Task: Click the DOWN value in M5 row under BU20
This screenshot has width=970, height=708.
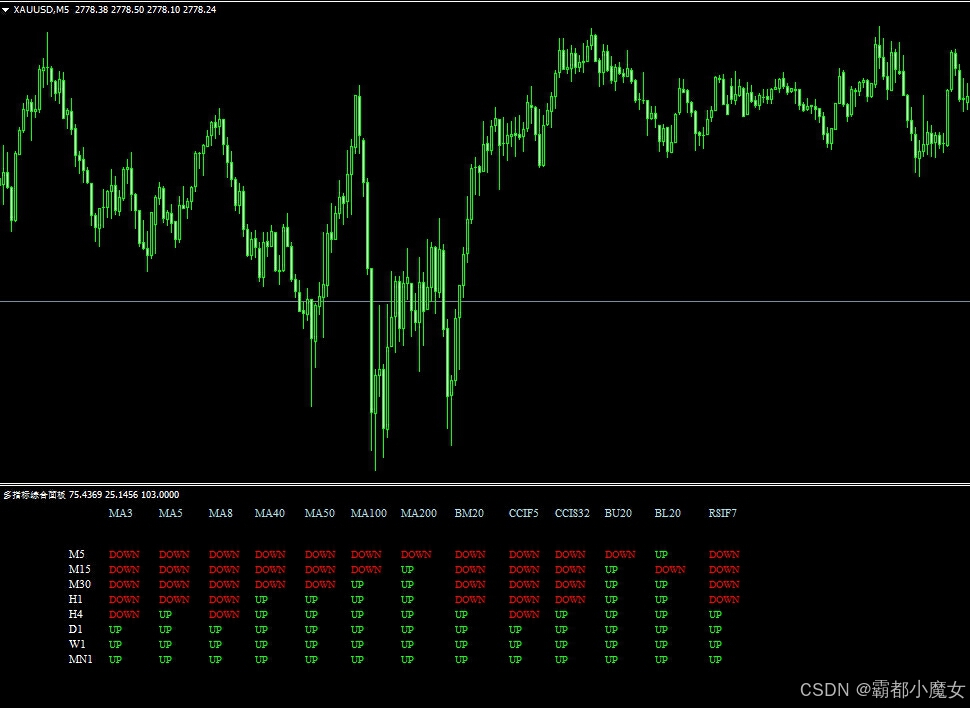Action: pyautogui.click(x=620, y=555)
